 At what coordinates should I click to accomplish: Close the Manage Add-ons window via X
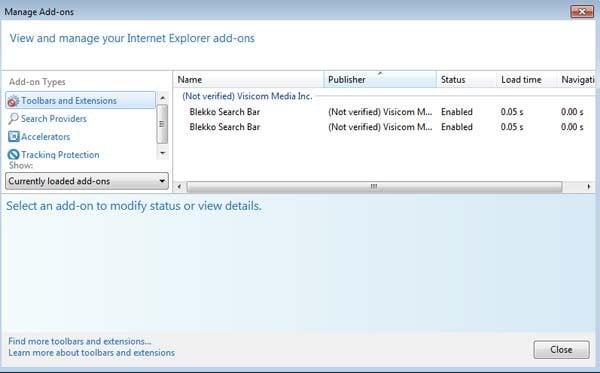point(582,11)
